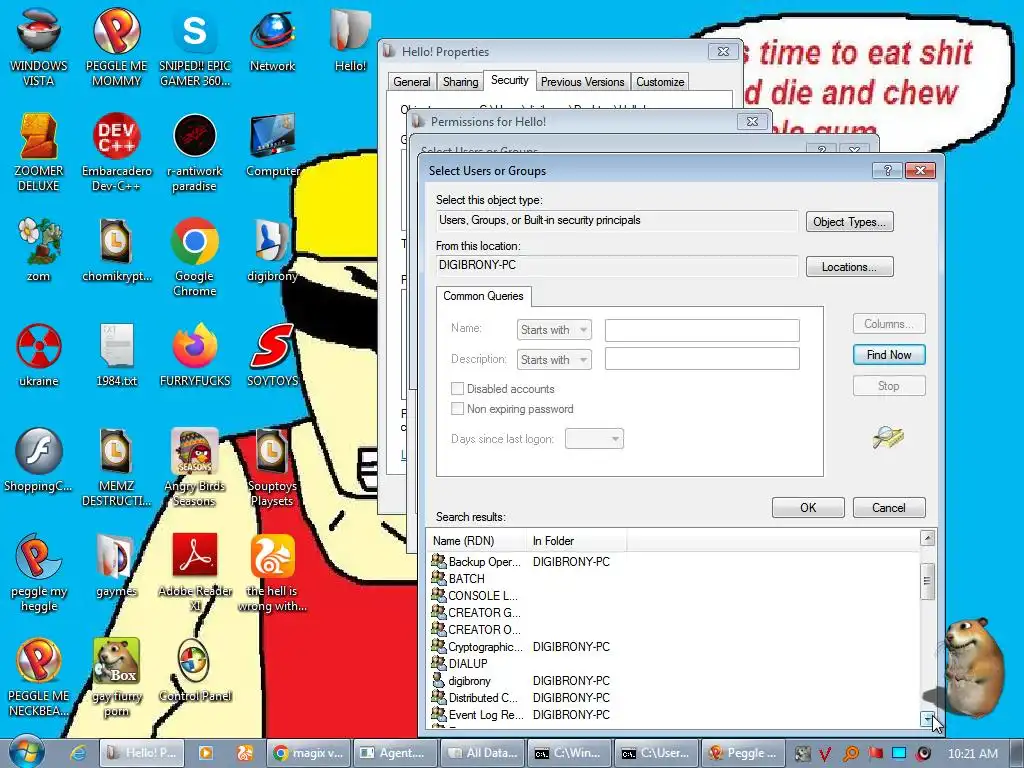Click the Locations... button
Image resolution: width=1024 pixels, height=768 pixels.
click(849, 267)
